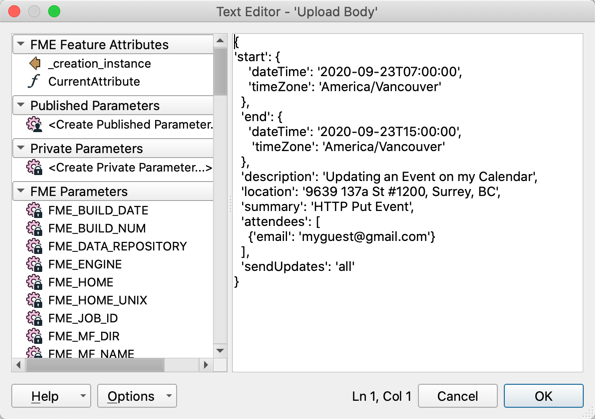Collapse the Published Parameters section
595x419 pixels.
pos(21,105)
